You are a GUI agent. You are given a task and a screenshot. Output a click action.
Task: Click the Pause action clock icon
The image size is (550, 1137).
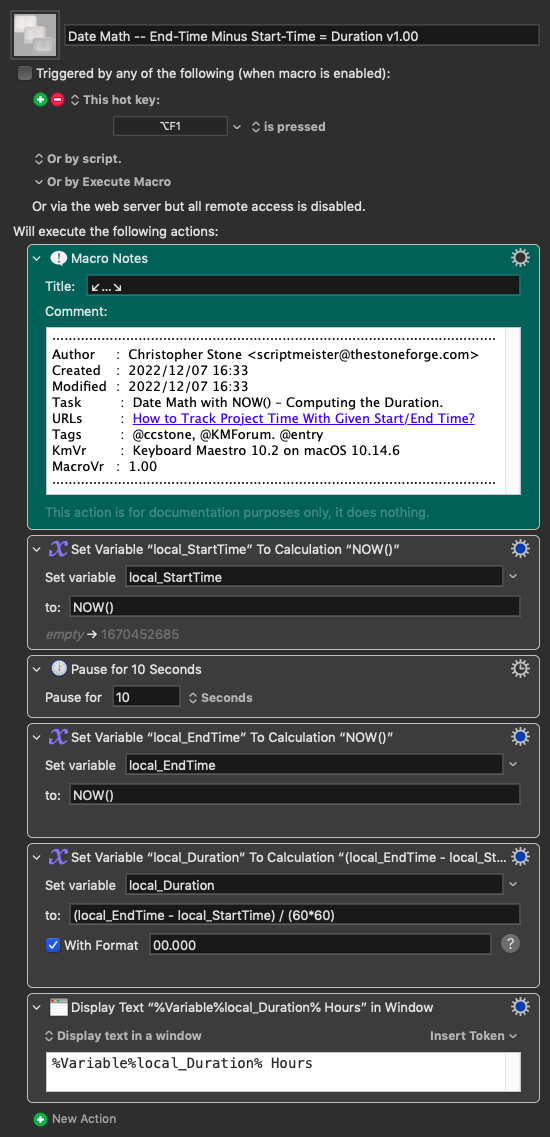click(58, 669)
